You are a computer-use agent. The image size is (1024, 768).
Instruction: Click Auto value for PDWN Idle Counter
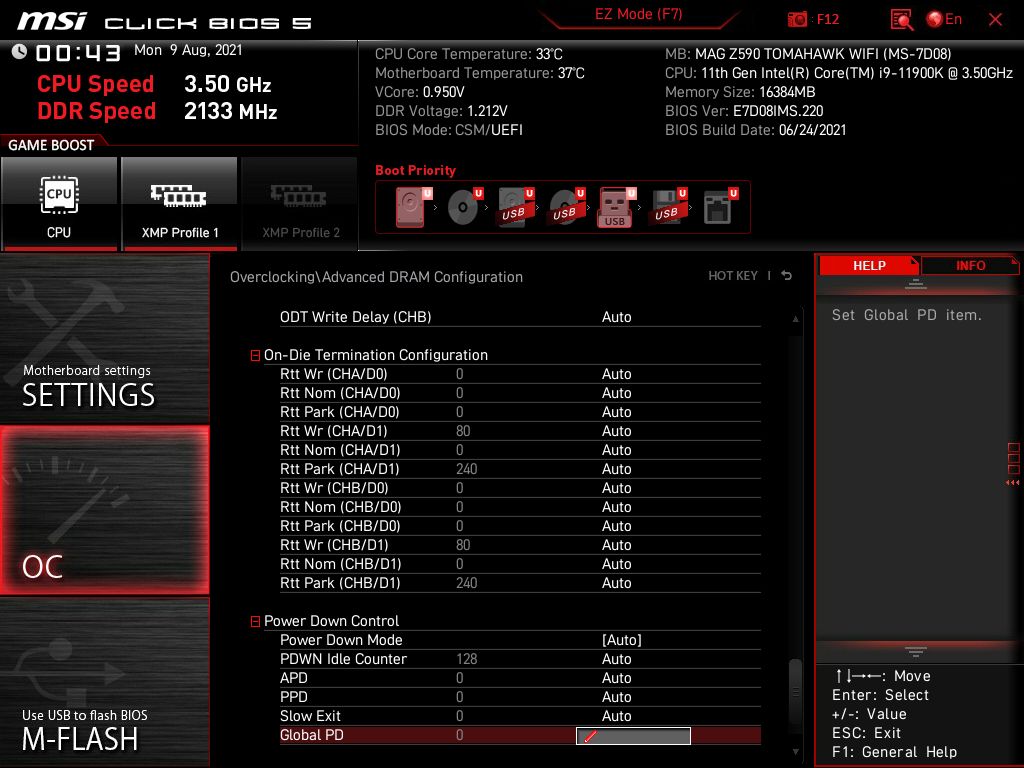(616, 659)
